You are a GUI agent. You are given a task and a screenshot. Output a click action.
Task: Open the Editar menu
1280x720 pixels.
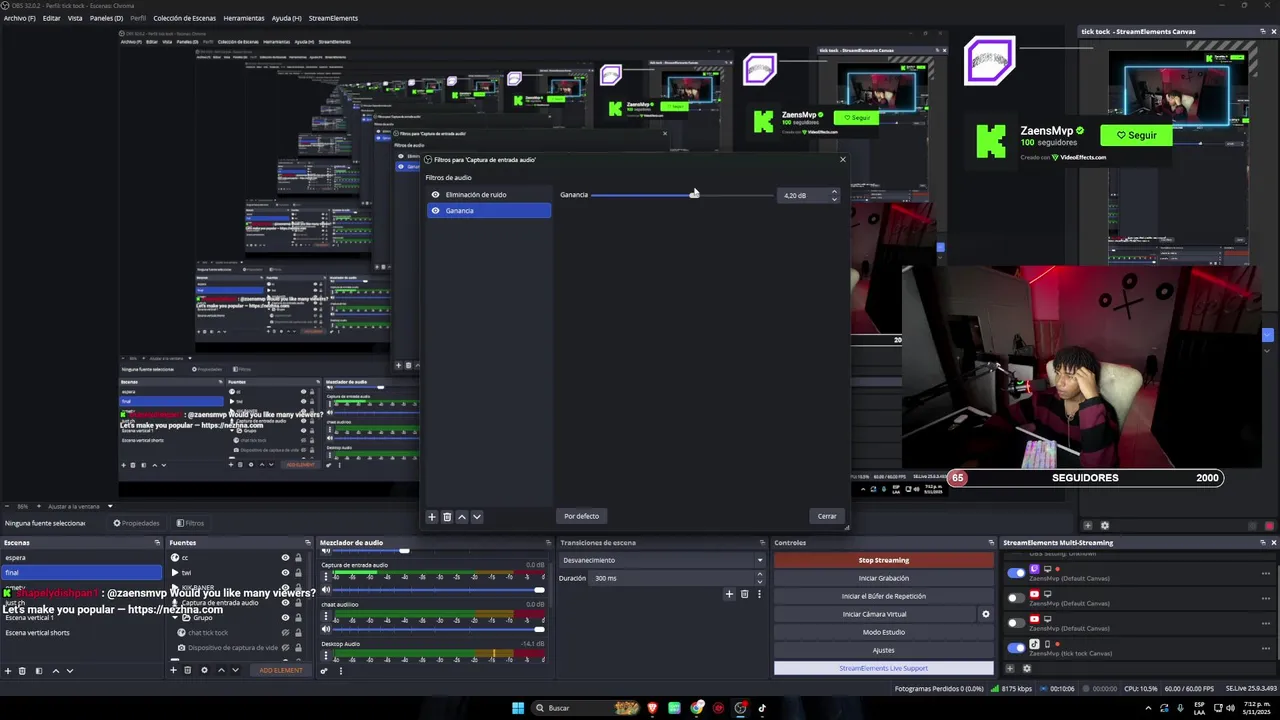(x=51, y=18)
